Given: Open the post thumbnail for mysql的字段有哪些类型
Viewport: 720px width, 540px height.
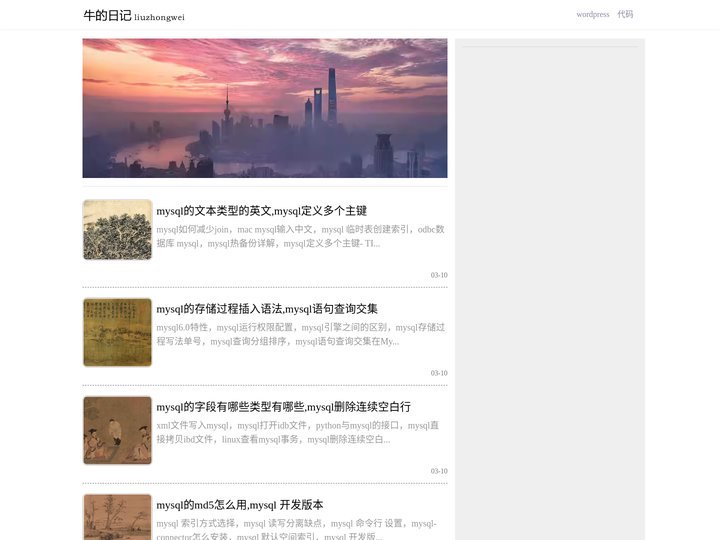Looking at the screenshot, I should pyautogui.click(x=118, y=430).
